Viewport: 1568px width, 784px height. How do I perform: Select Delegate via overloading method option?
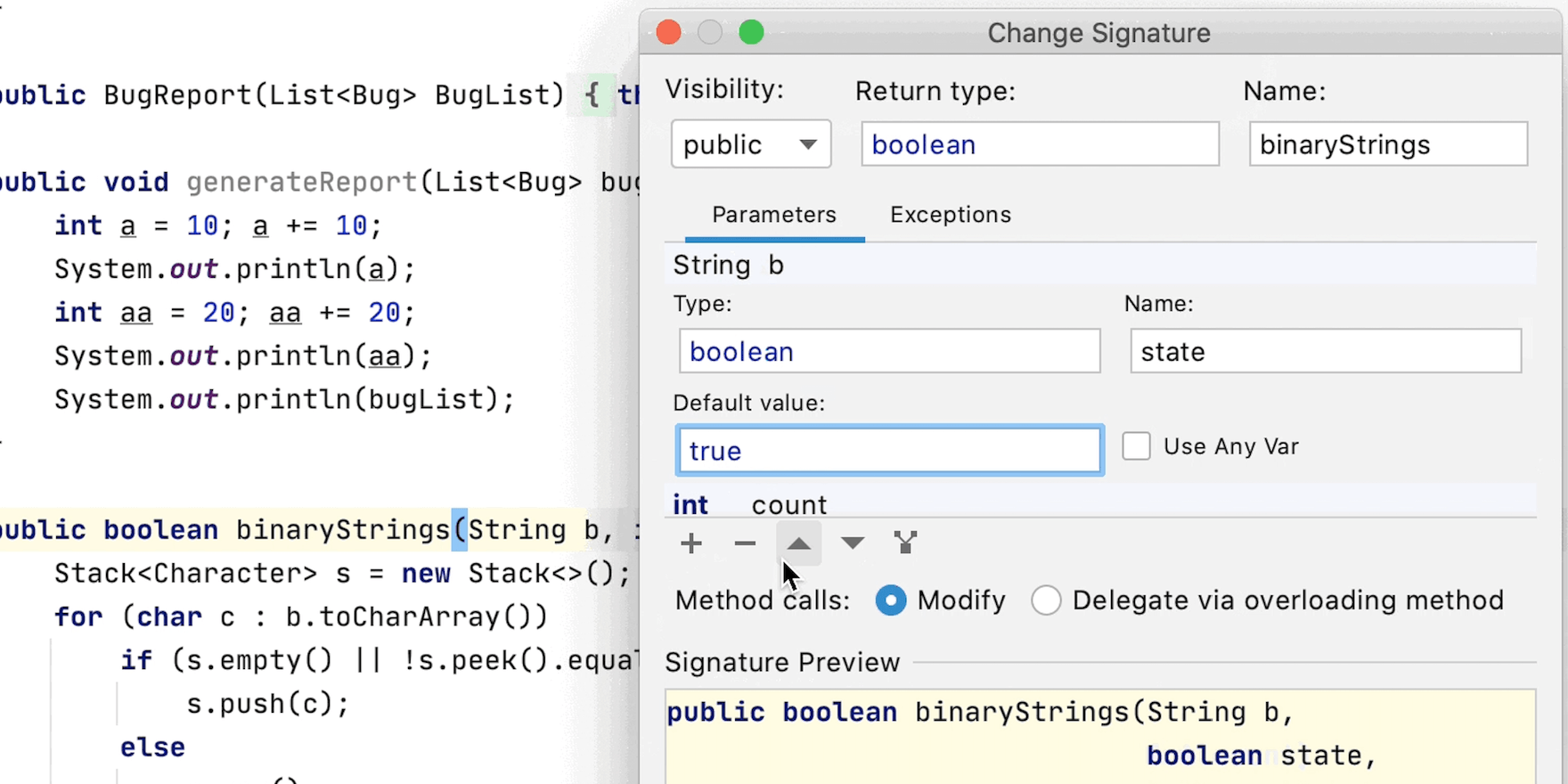pos(1047,600)
